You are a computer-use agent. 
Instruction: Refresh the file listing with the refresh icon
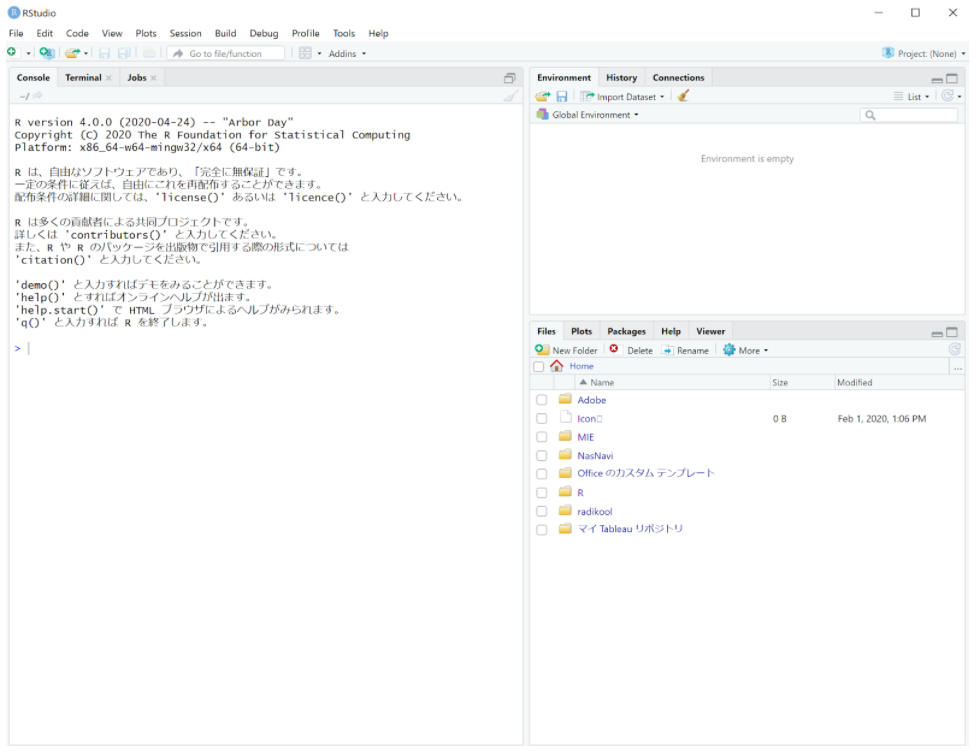click(x=957, y=349)
